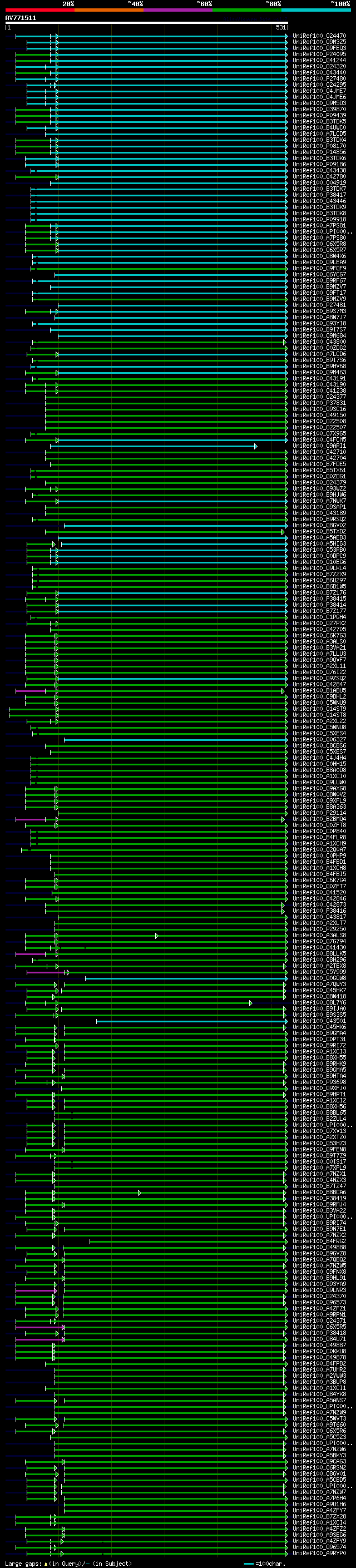Select the UniRef100_Q9LKL4 hit label
The height and width of the screenshot is (1568, 356).
[319, 568]
